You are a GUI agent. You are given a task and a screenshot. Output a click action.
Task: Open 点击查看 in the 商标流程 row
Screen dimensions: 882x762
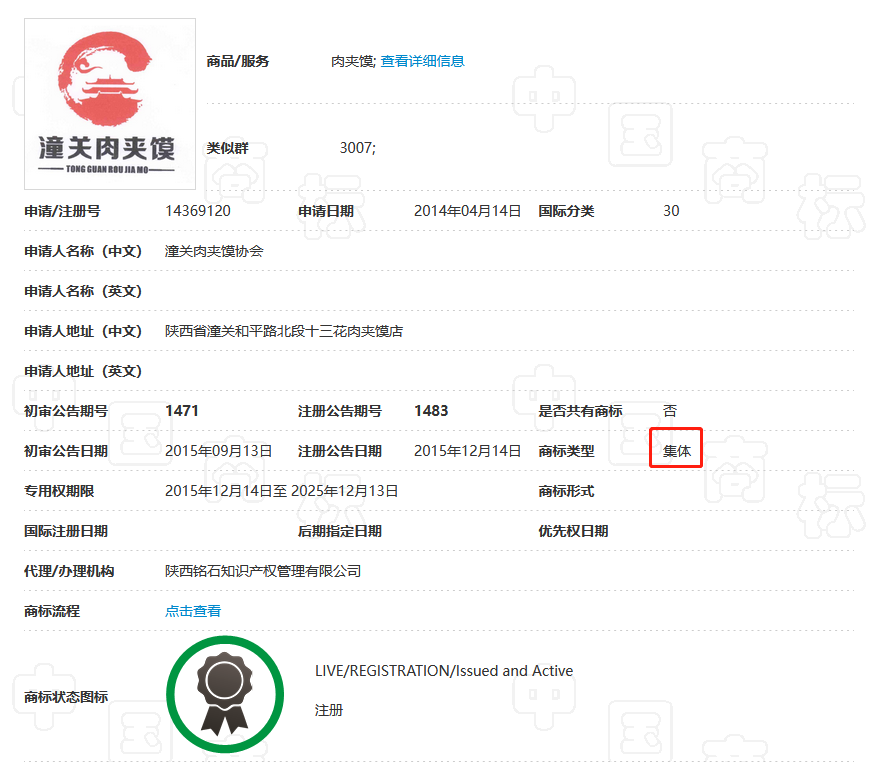coord(192,610)
